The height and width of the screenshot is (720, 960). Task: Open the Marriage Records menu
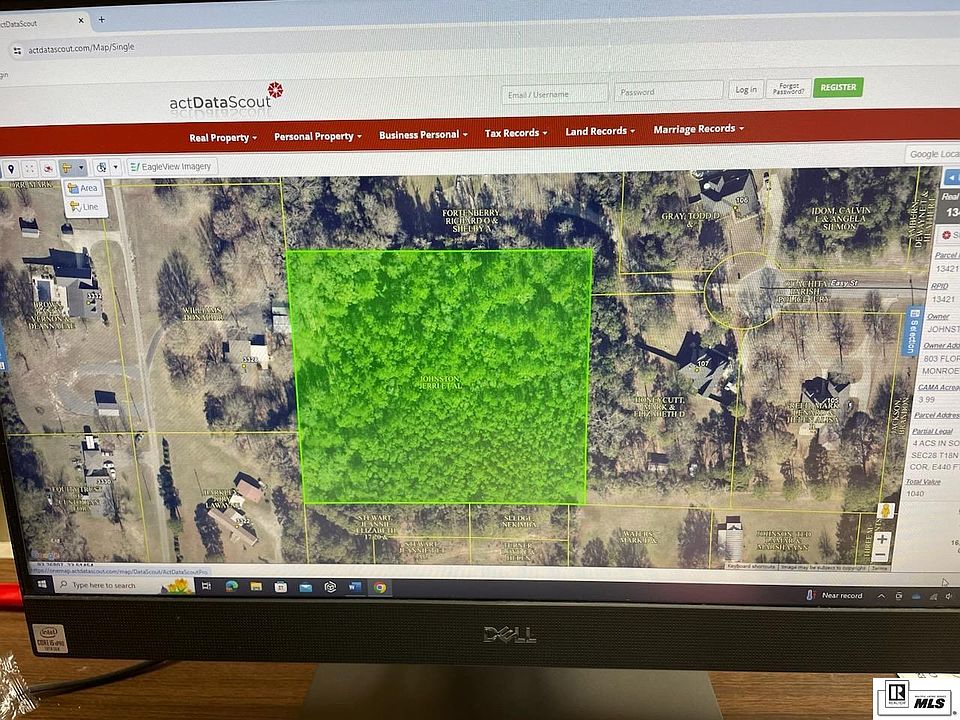point(698,129)
